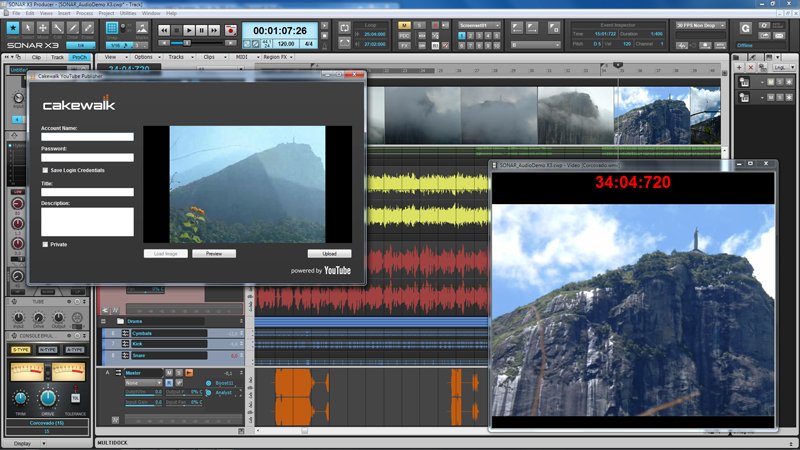
Task: Open the Clips dropdown menu
Action: point(212,57)
